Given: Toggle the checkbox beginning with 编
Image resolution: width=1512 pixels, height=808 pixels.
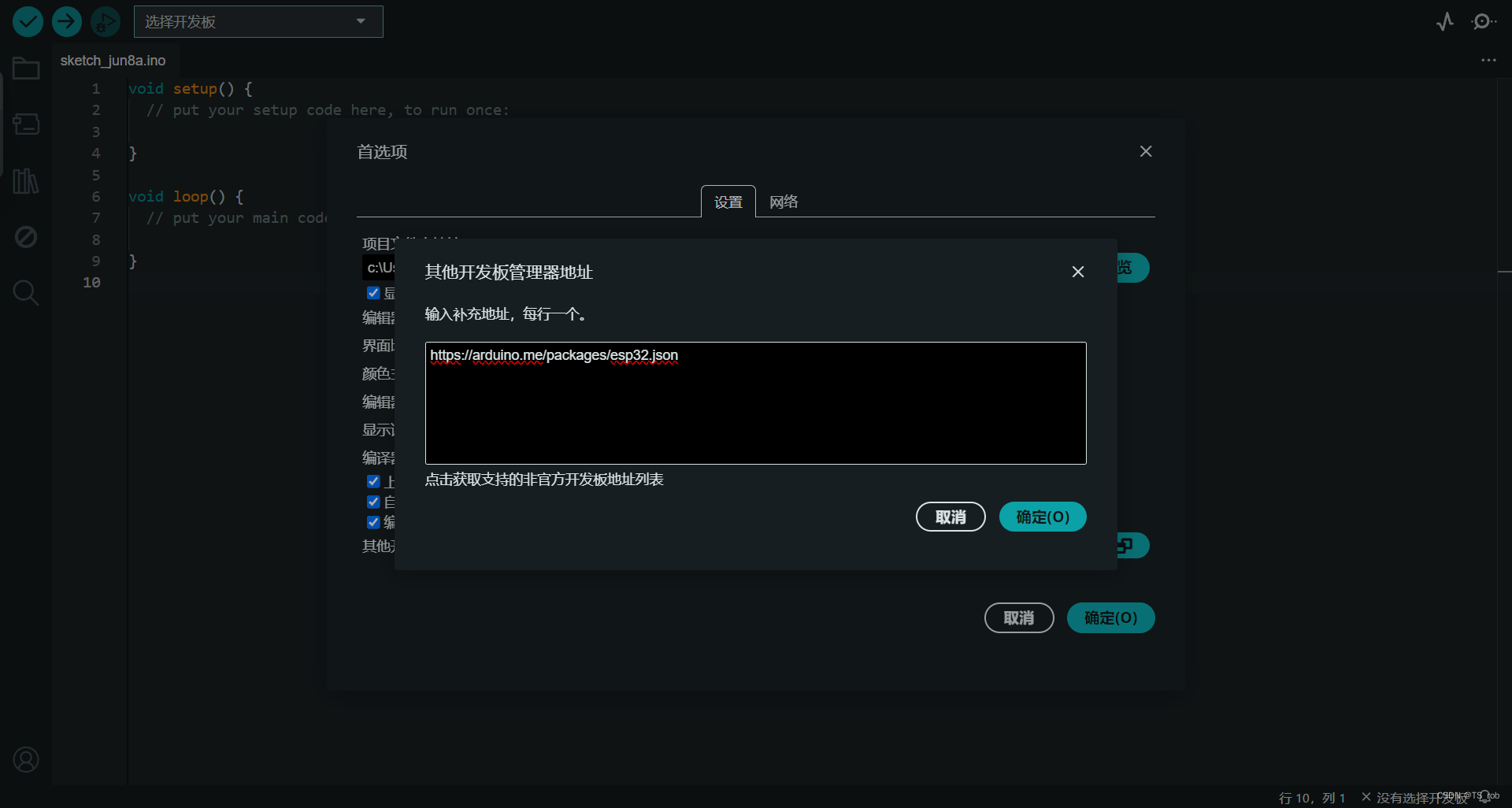Looking at the screenshot, I should click(373, 522).
